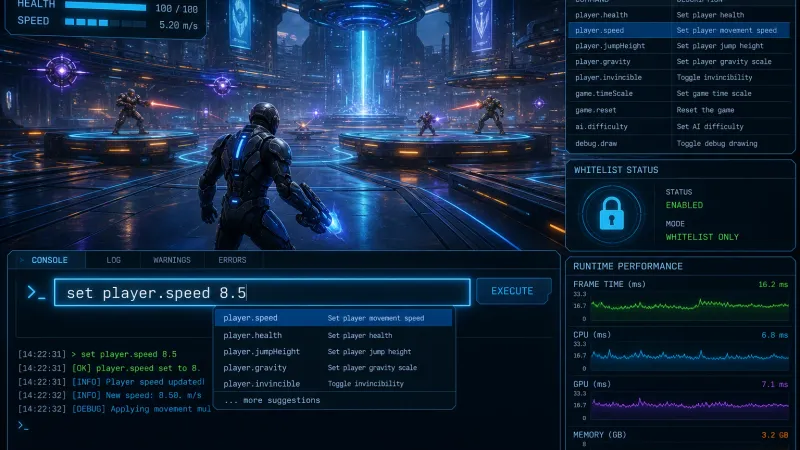Click player.invincible in the command table
This screenshot has width=800, height=450.
[x=679, y=78]
